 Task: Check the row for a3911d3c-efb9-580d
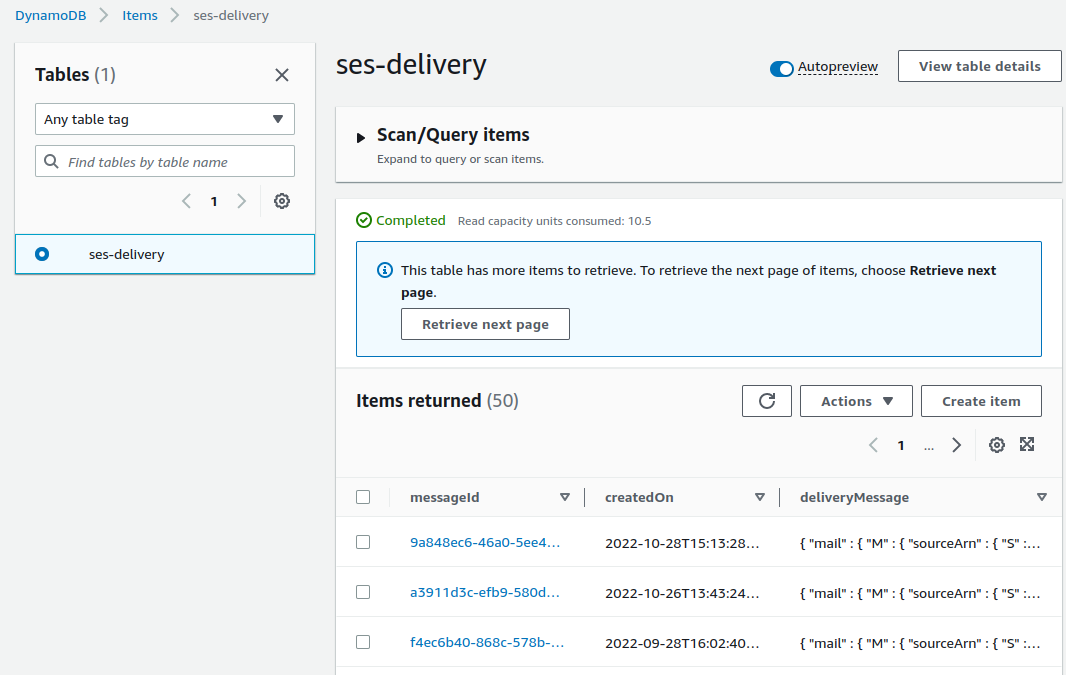pos(363,592)
